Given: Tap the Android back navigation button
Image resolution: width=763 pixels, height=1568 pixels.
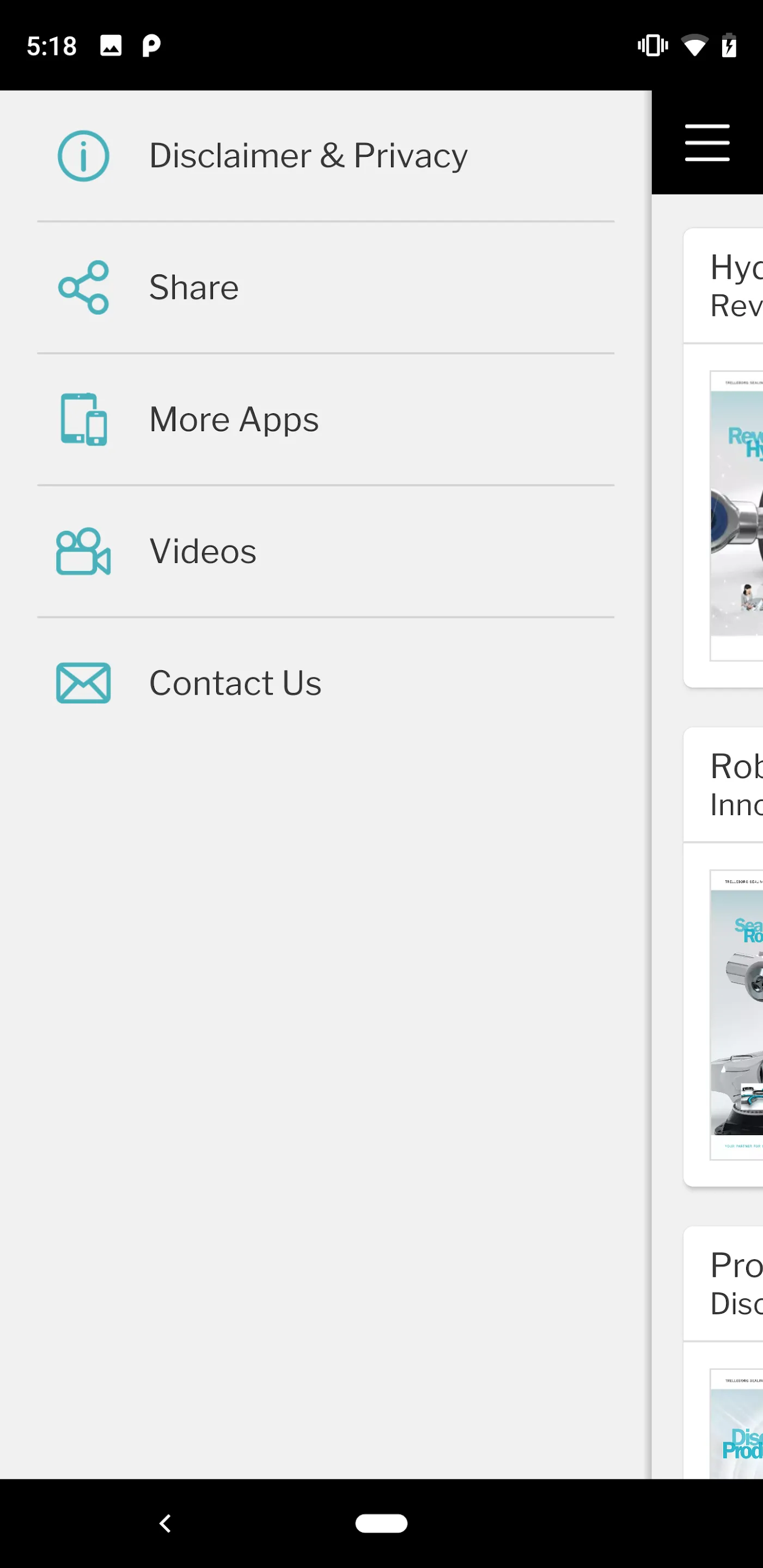Looking at the screenshot, I should (165, 1523).
